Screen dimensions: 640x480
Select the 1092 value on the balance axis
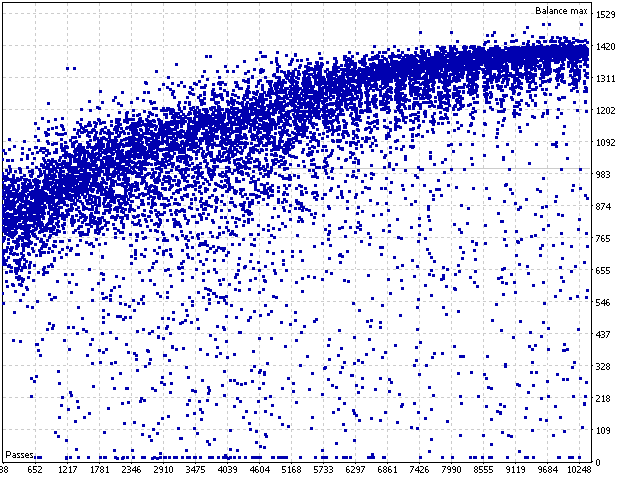[x=606, y=142]
